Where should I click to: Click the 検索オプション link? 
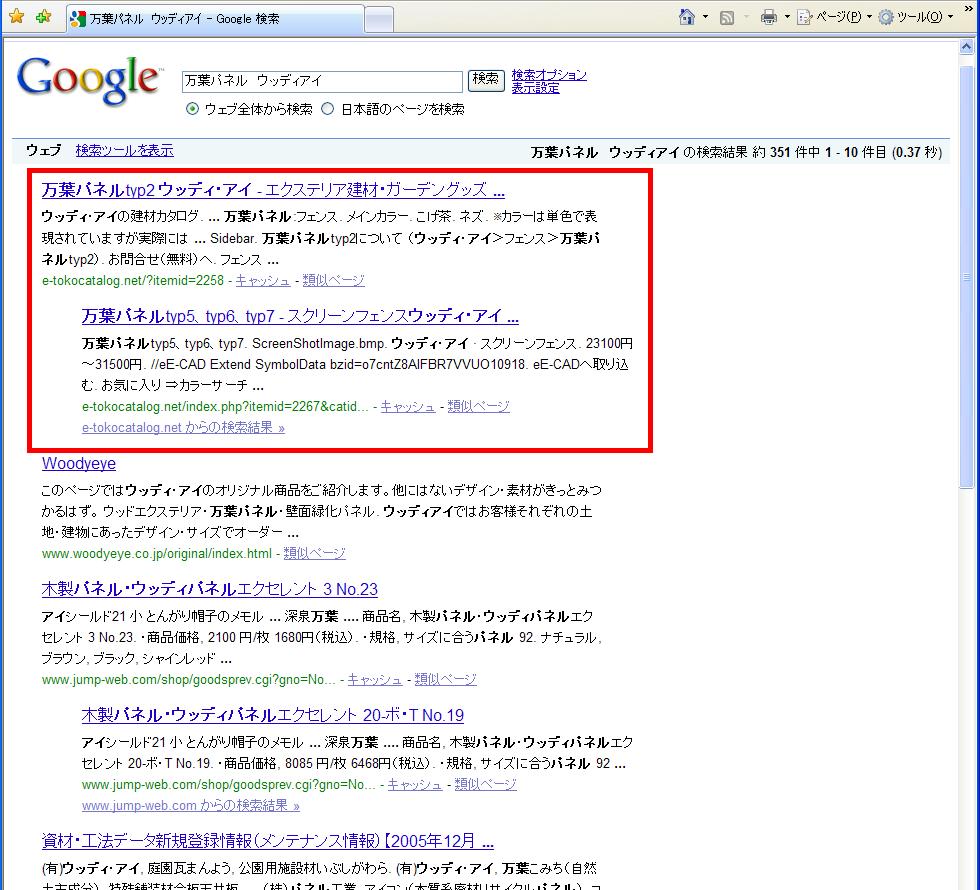point(548,75)
